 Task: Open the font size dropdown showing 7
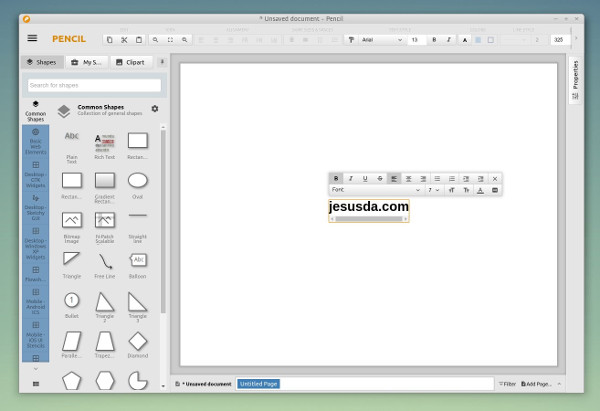click(x=433, y=189)
